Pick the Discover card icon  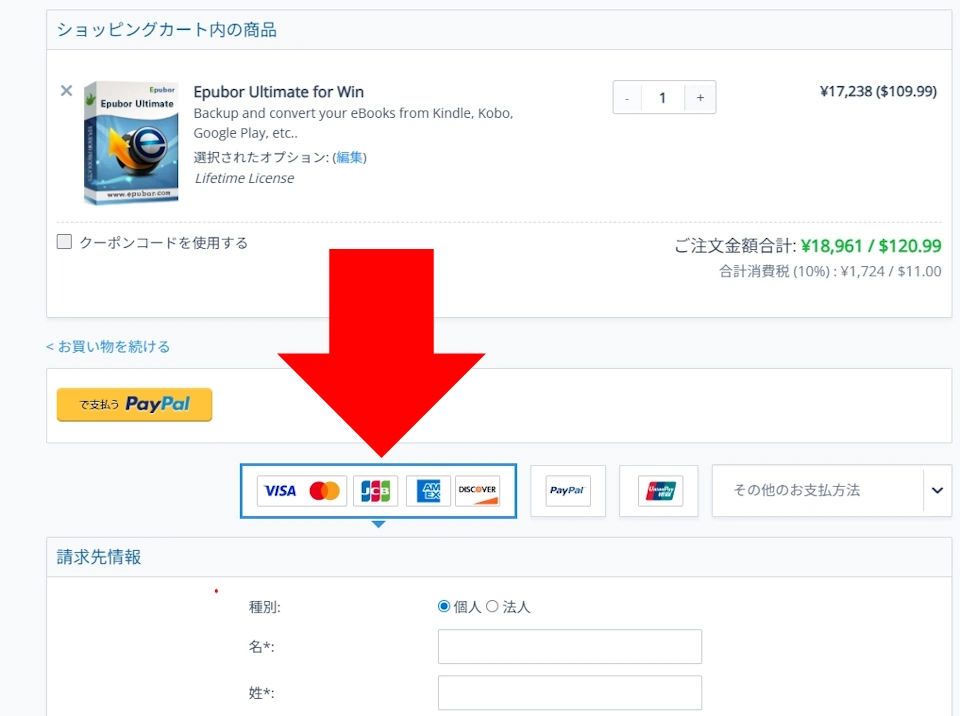click(x=477, y=491)
